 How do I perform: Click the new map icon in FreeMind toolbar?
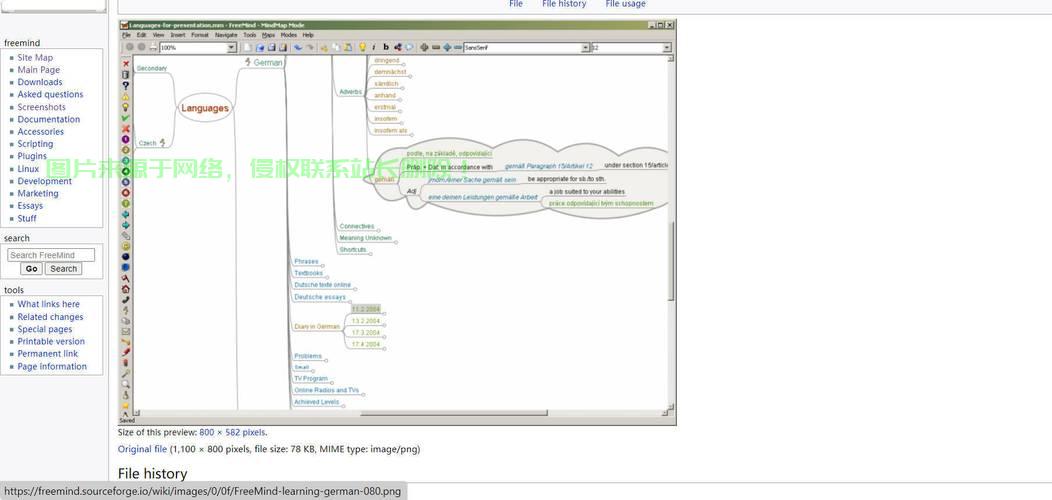(248, 48)
